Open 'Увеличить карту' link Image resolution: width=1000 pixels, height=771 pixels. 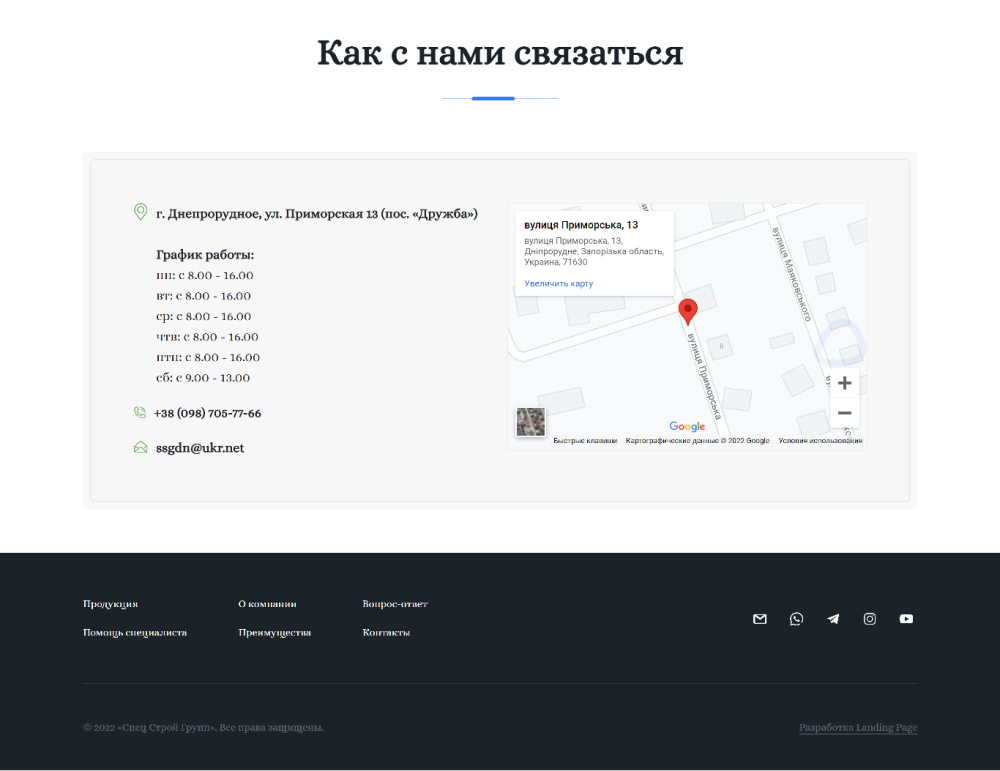coord(559,283)
